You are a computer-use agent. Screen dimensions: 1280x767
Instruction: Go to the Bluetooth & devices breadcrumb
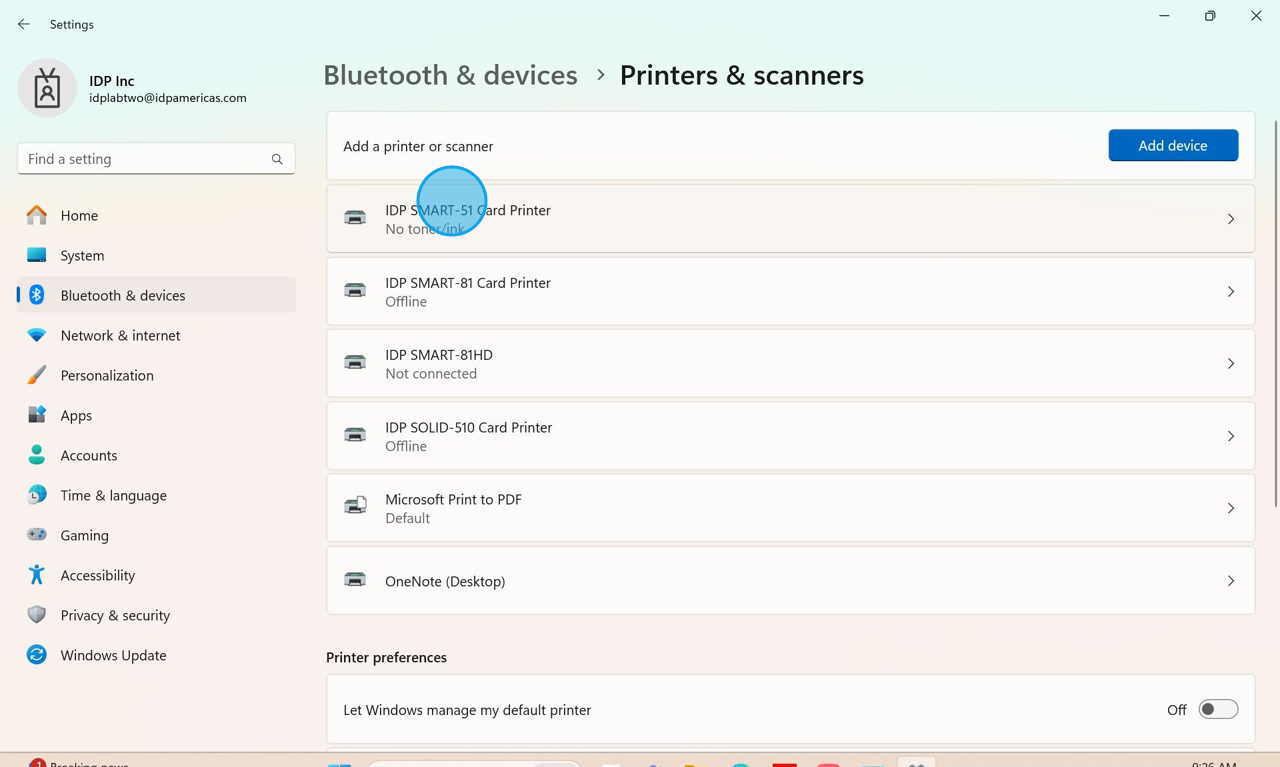pyautogui.click(x=450, y=75)
